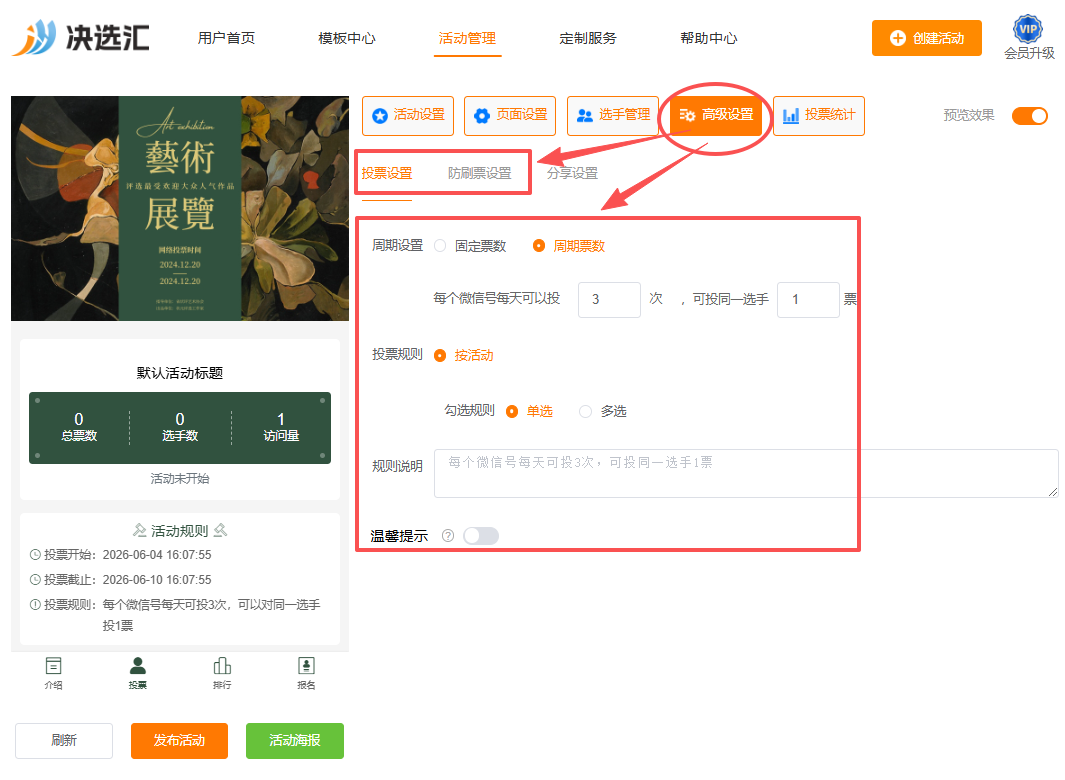The image size is (1065, 780).
Task: Click the clock icon beside 投票开始
Action: pos(35,554)
